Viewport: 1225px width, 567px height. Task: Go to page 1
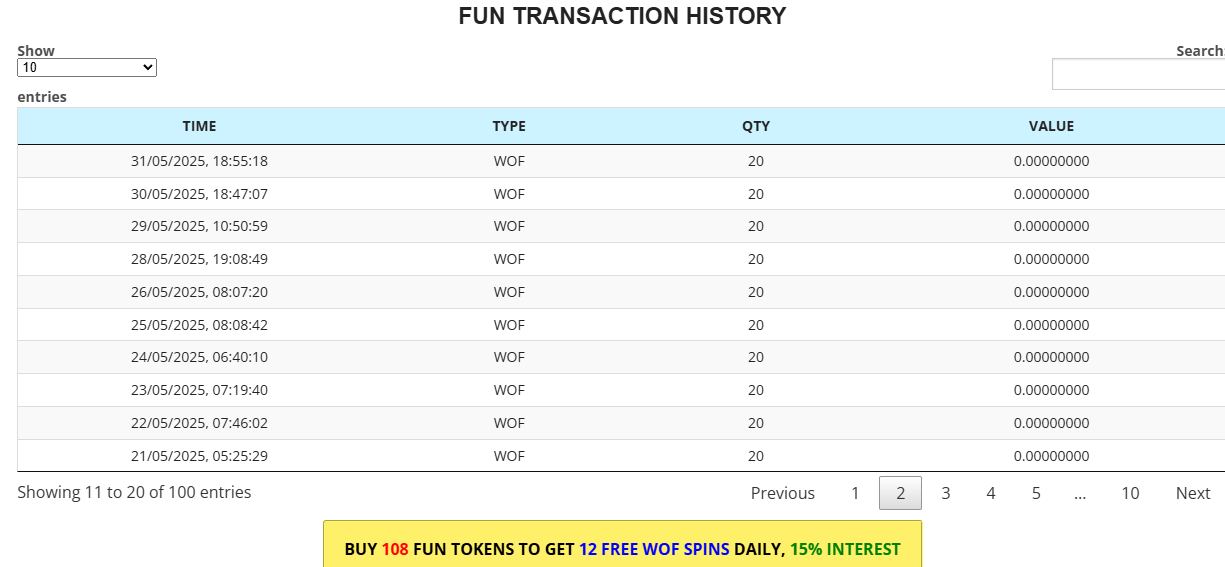coord(855,493)
